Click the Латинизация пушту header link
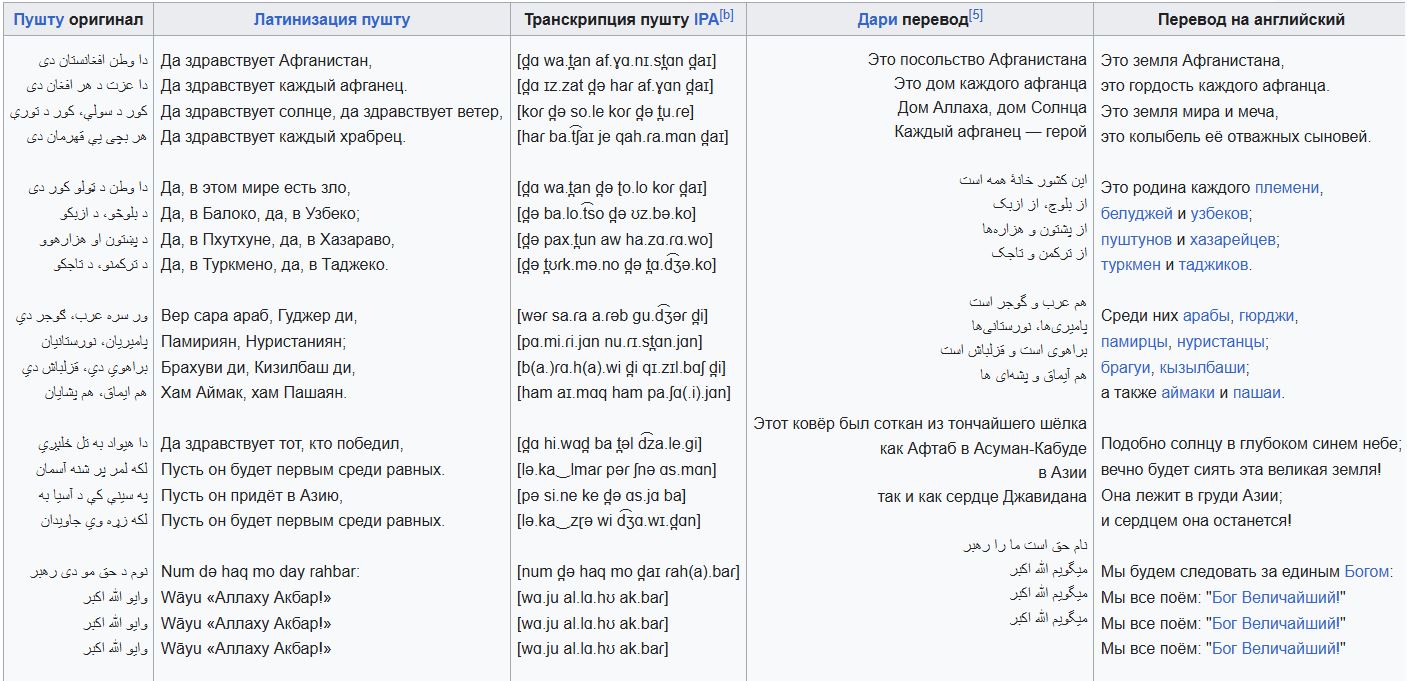This screenshot has width=1407, height=681. (x=331, y=19)
